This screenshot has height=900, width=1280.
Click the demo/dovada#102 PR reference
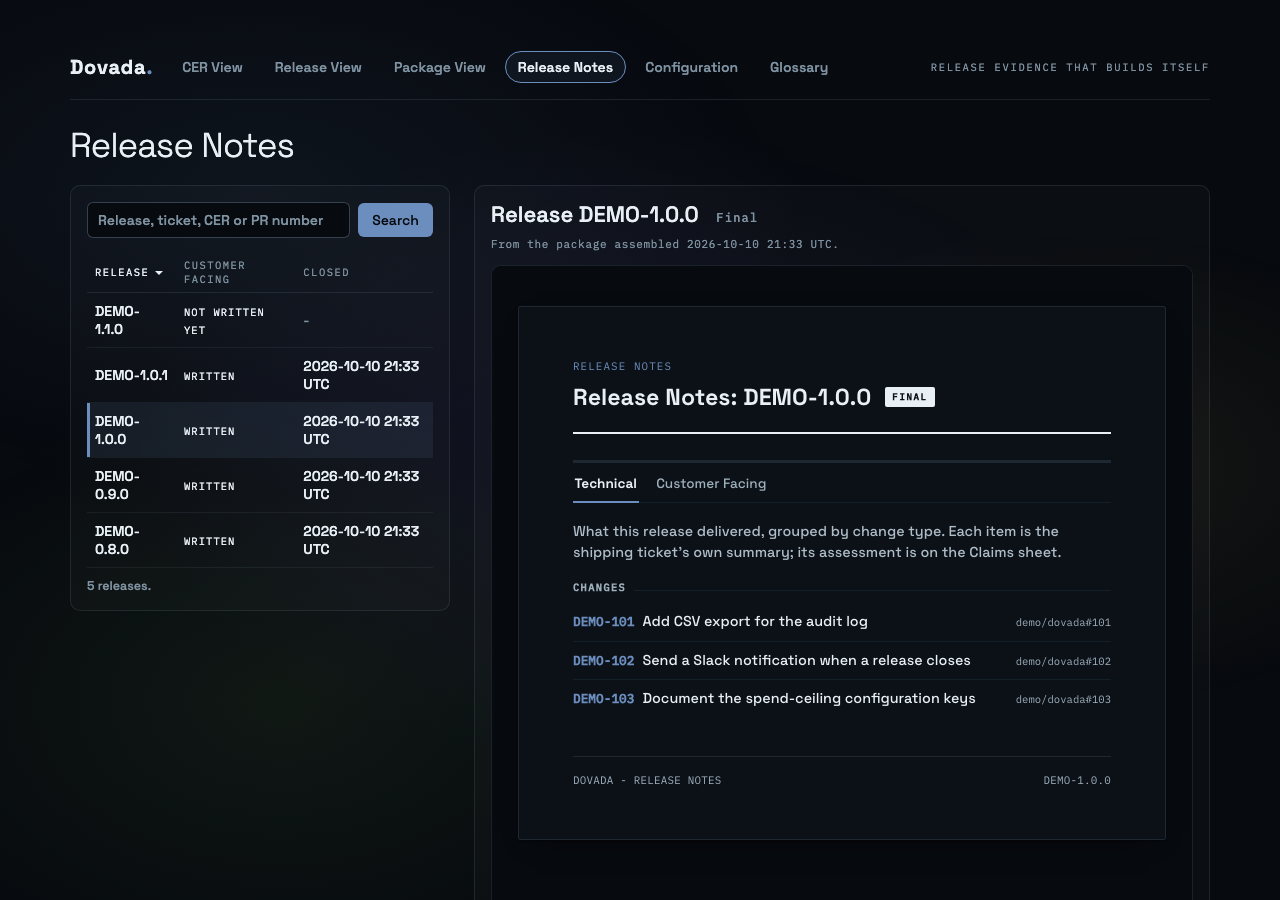(x=1063, y=661)
